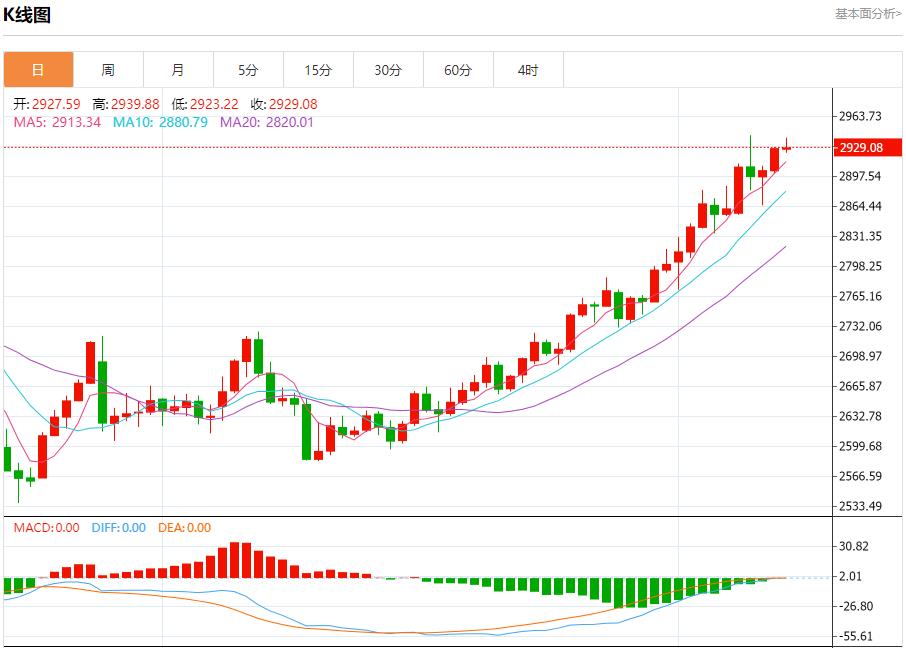Click the DEA indicator label
Screen dimensions: 906x648
tap(183, 527)
